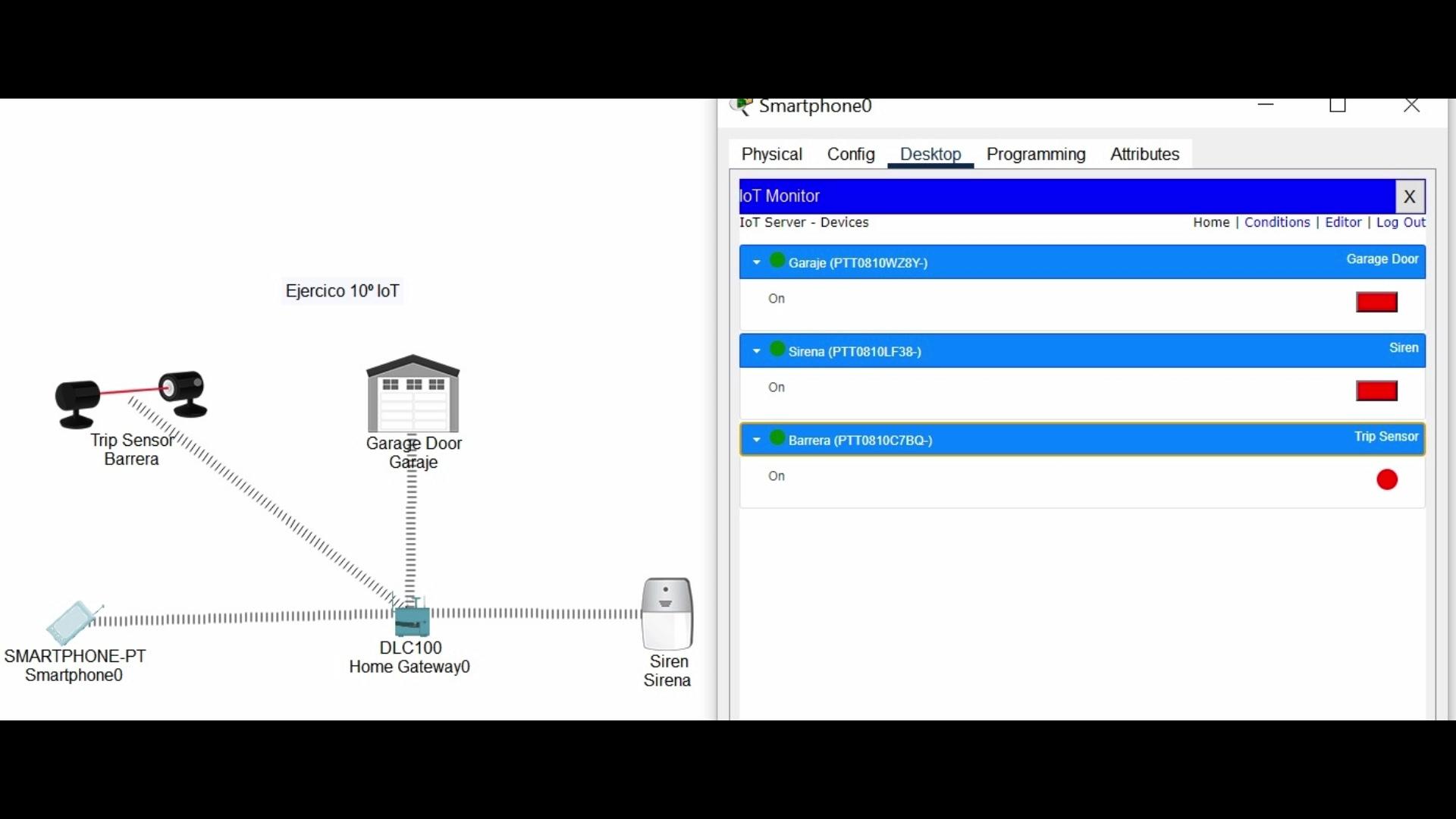Image resolution: width=1456 pixels, height=819 pixels.
Task: Toggle the Garaje door On red switch
Action: (1376, 303)
